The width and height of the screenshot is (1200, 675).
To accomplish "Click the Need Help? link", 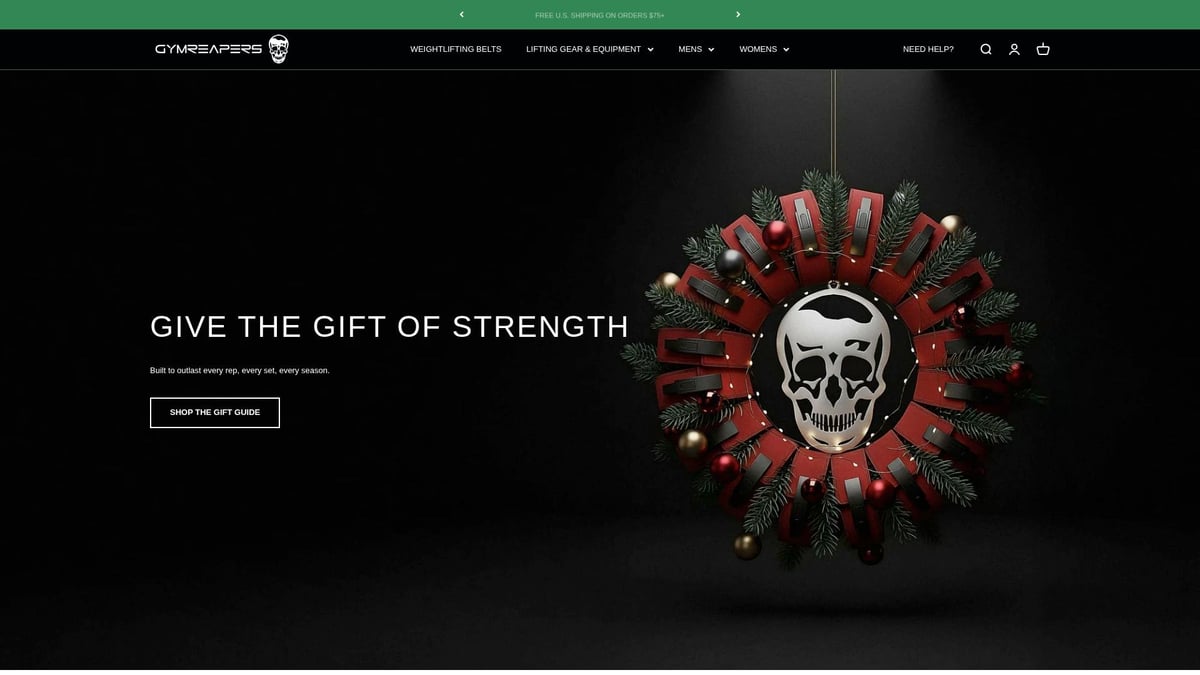I will 928,49.
